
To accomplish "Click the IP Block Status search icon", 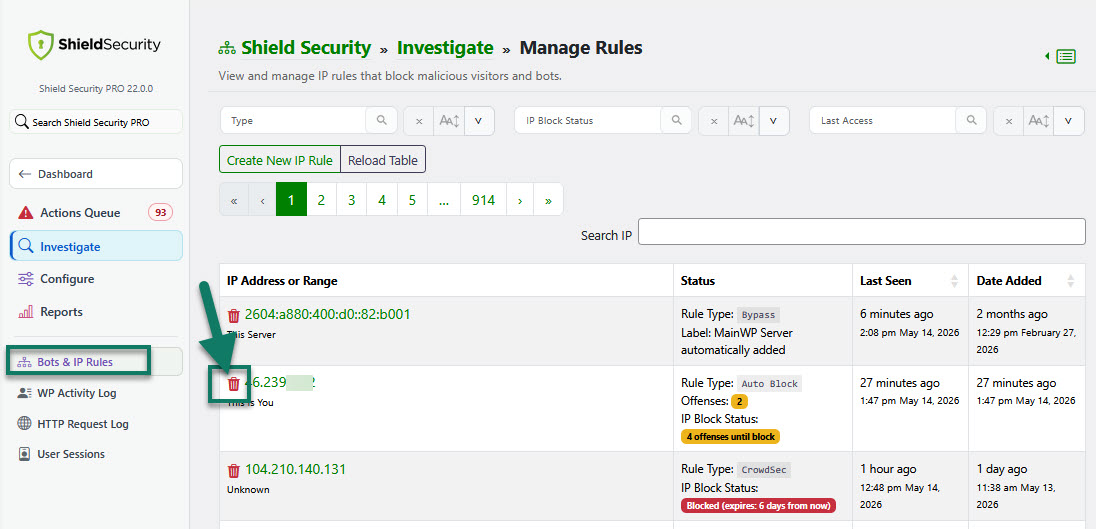I will [x=677, y=120].
